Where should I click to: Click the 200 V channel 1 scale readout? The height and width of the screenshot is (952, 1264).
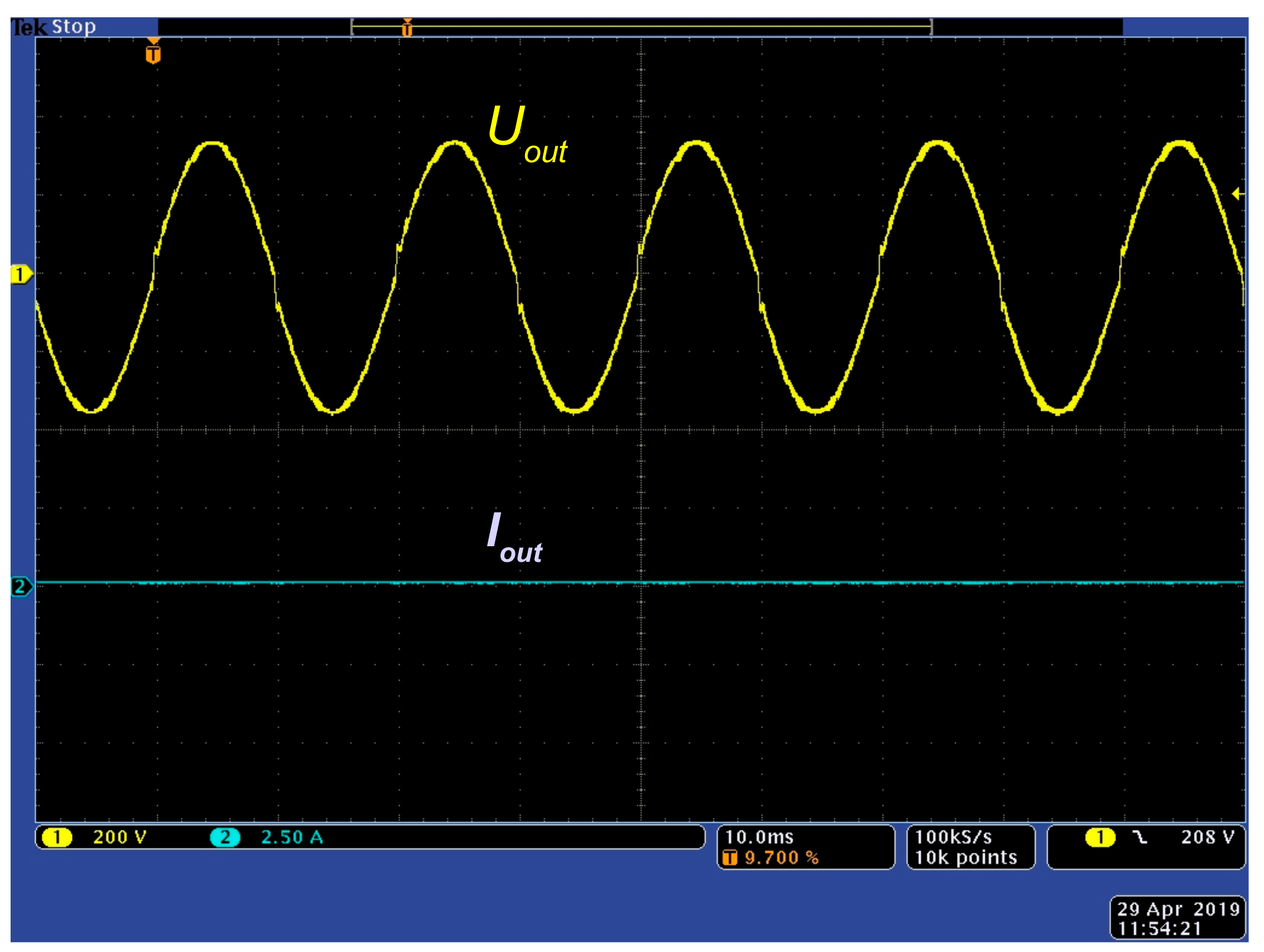120,838
